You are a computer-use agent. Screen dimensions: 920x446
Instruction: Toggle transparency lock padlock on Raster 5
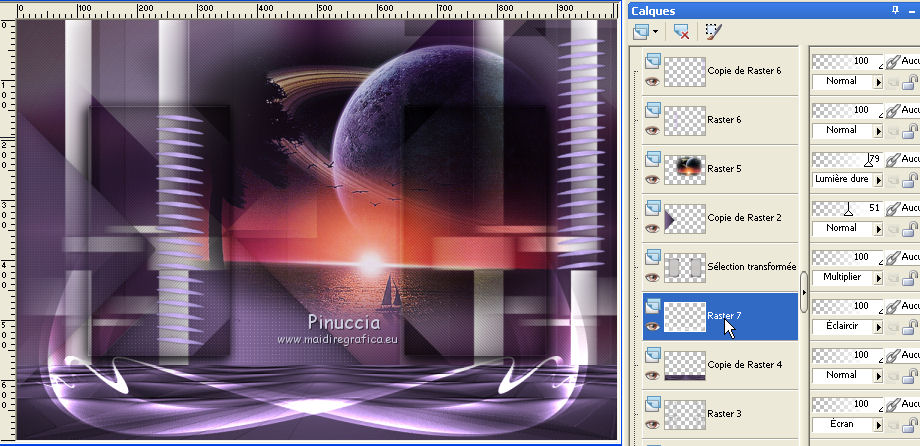click(x=911, y=180)
